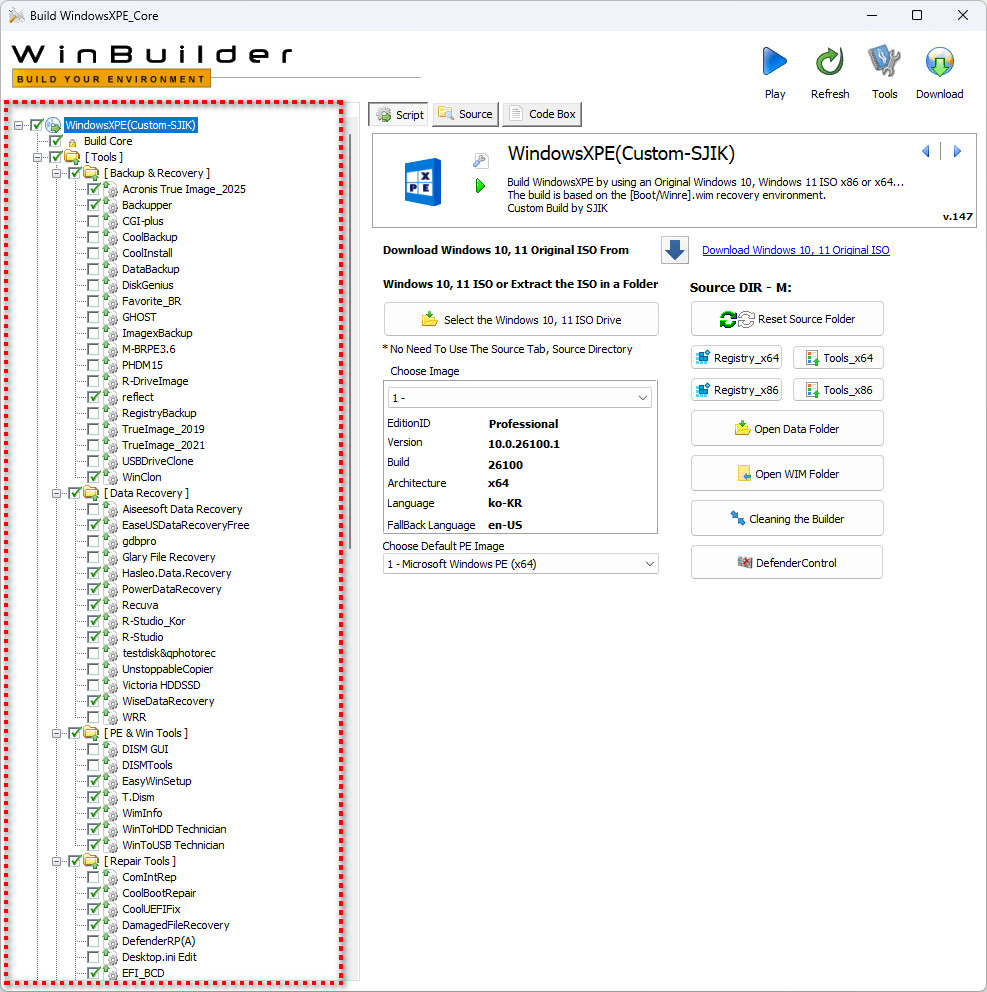Enable the CoolBackup checkbox
This screenshot has width=987, height=992.
click(x=94, y=237)
